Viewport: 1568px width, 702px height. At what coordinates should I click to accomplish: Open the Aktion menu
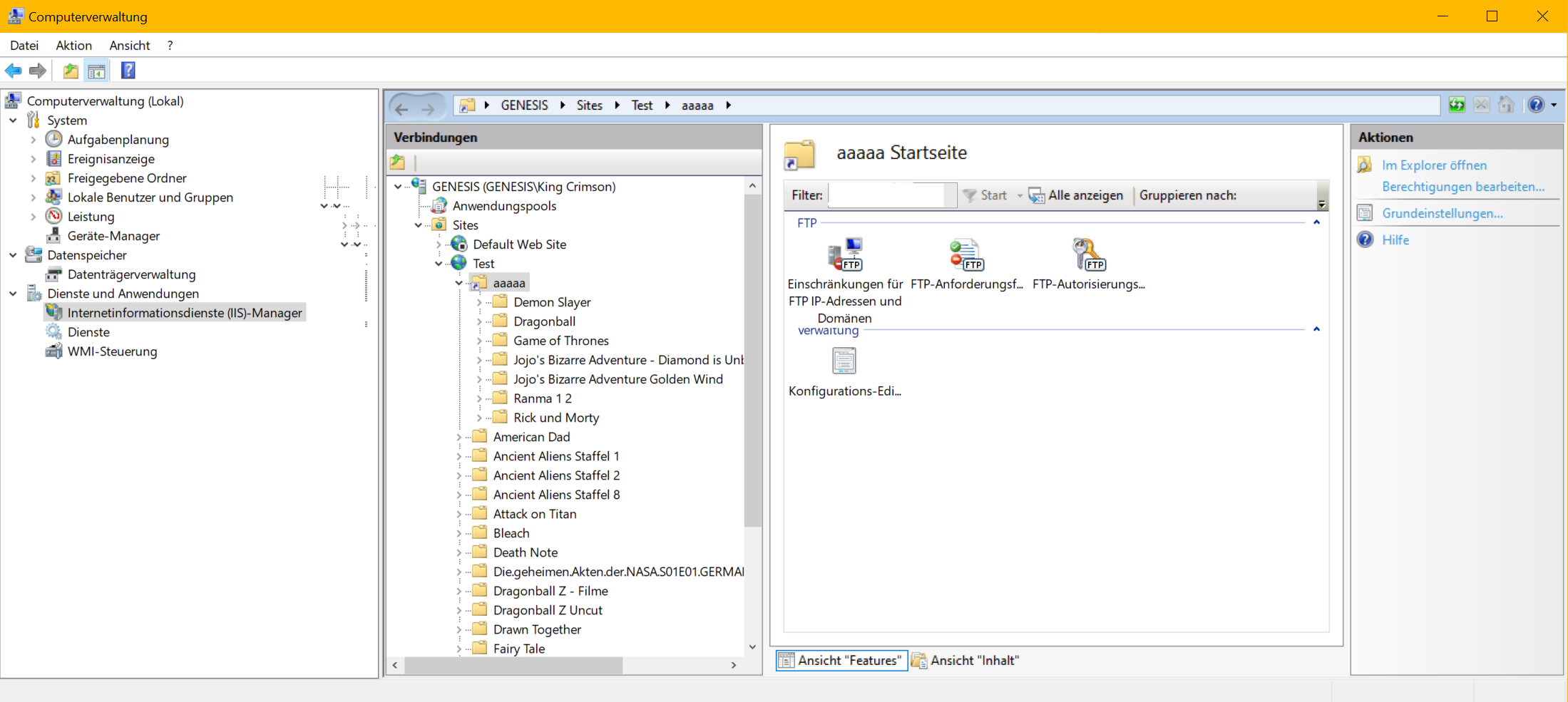[x=74, y=46]
